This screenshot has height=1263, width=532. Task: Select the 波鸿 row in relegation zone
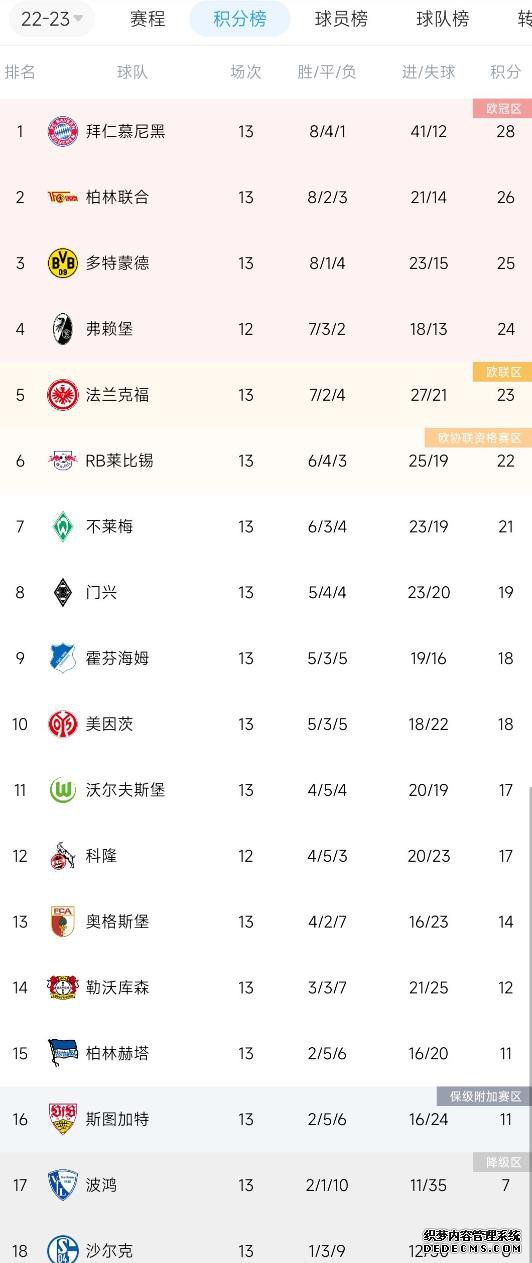(266, 1185)
